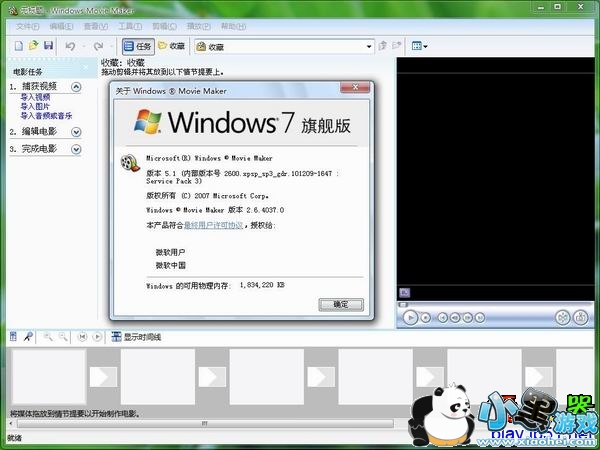Play the preview monitor
This screenshot has height=450, width=600.
click(x=410, y=318)
